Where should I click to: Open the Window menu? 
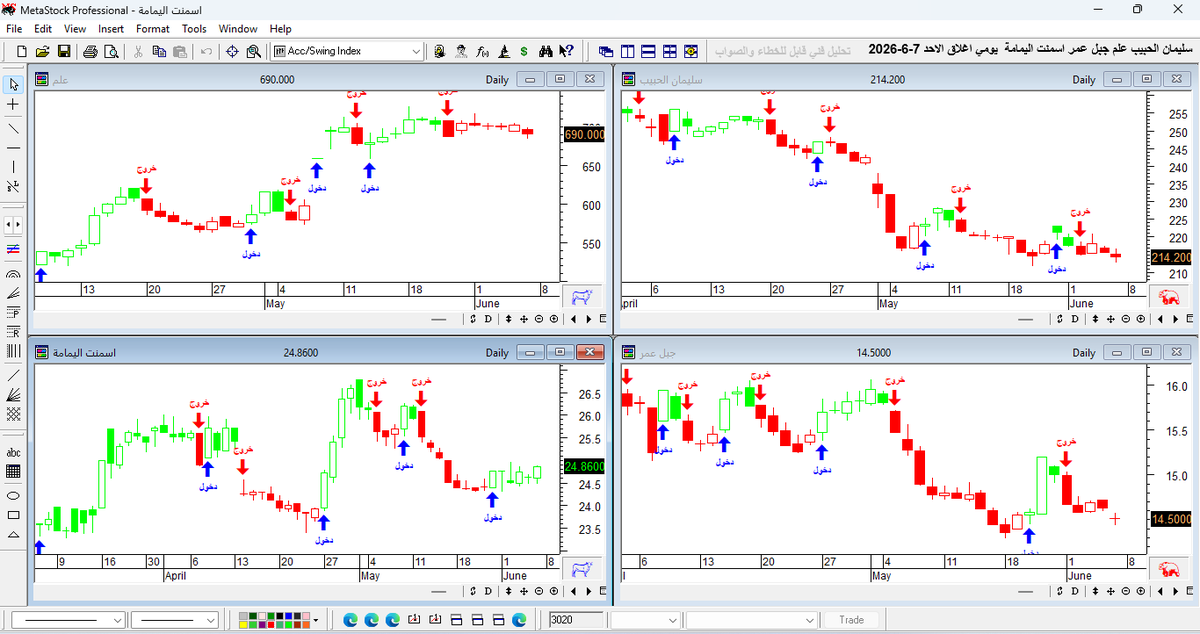238,29
